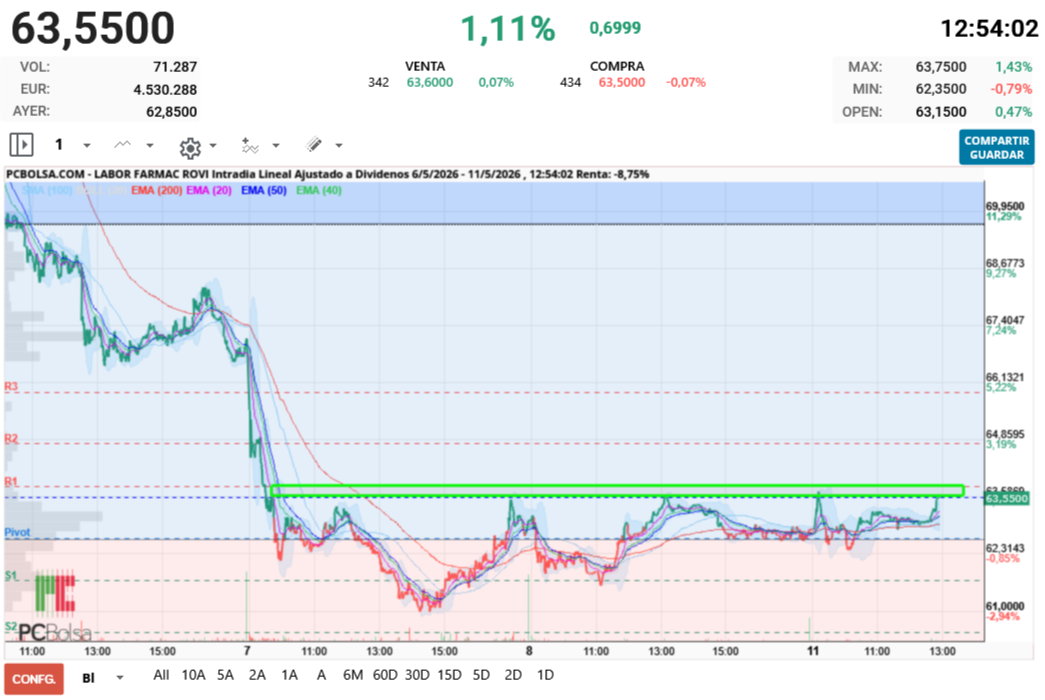Image resolution: width=1045 pixels, height=700 pixels.
Task: Click the R2 resistance label
Action: [x=11, y=438]
